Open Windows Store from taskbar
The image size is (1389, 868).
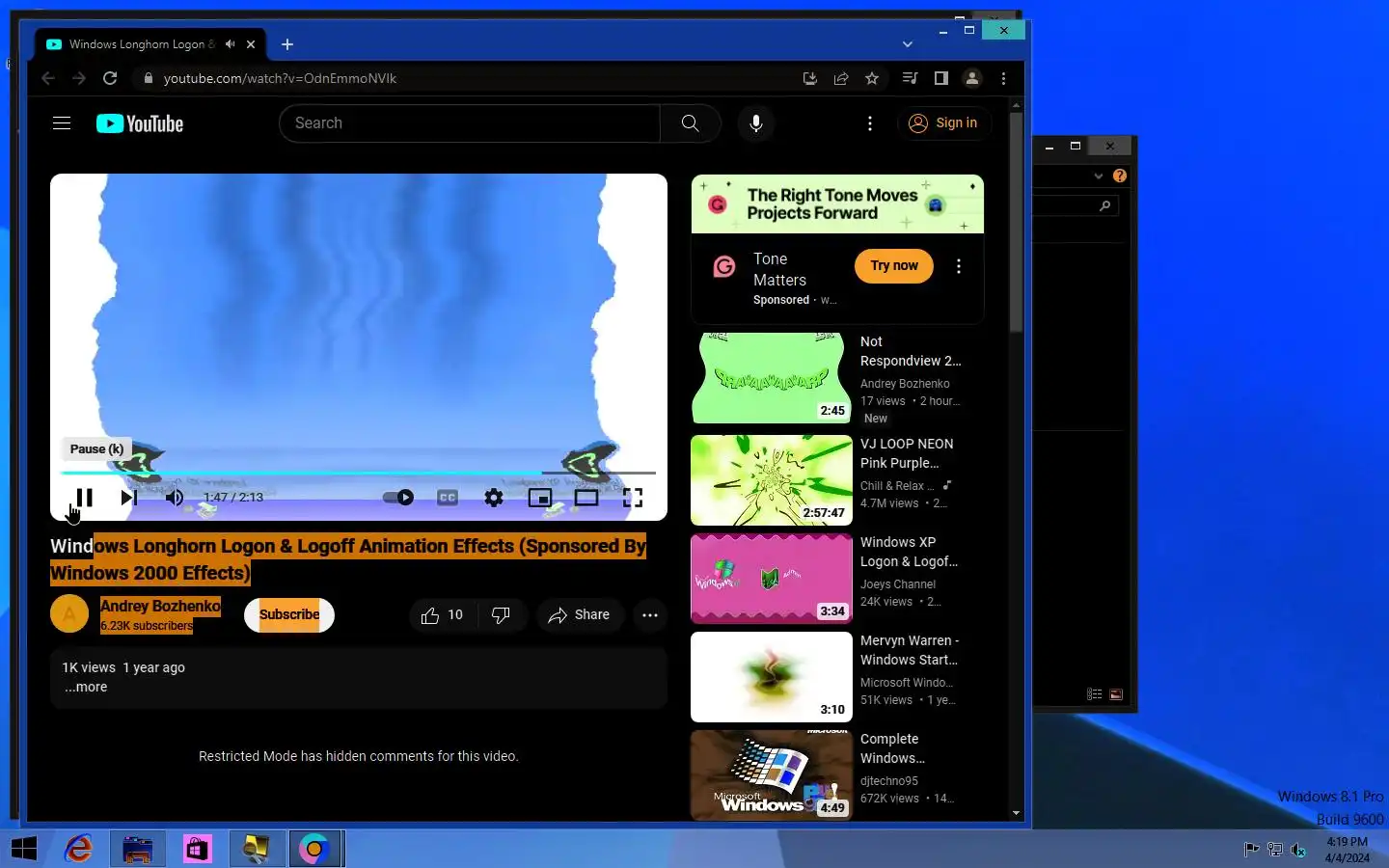197,849
